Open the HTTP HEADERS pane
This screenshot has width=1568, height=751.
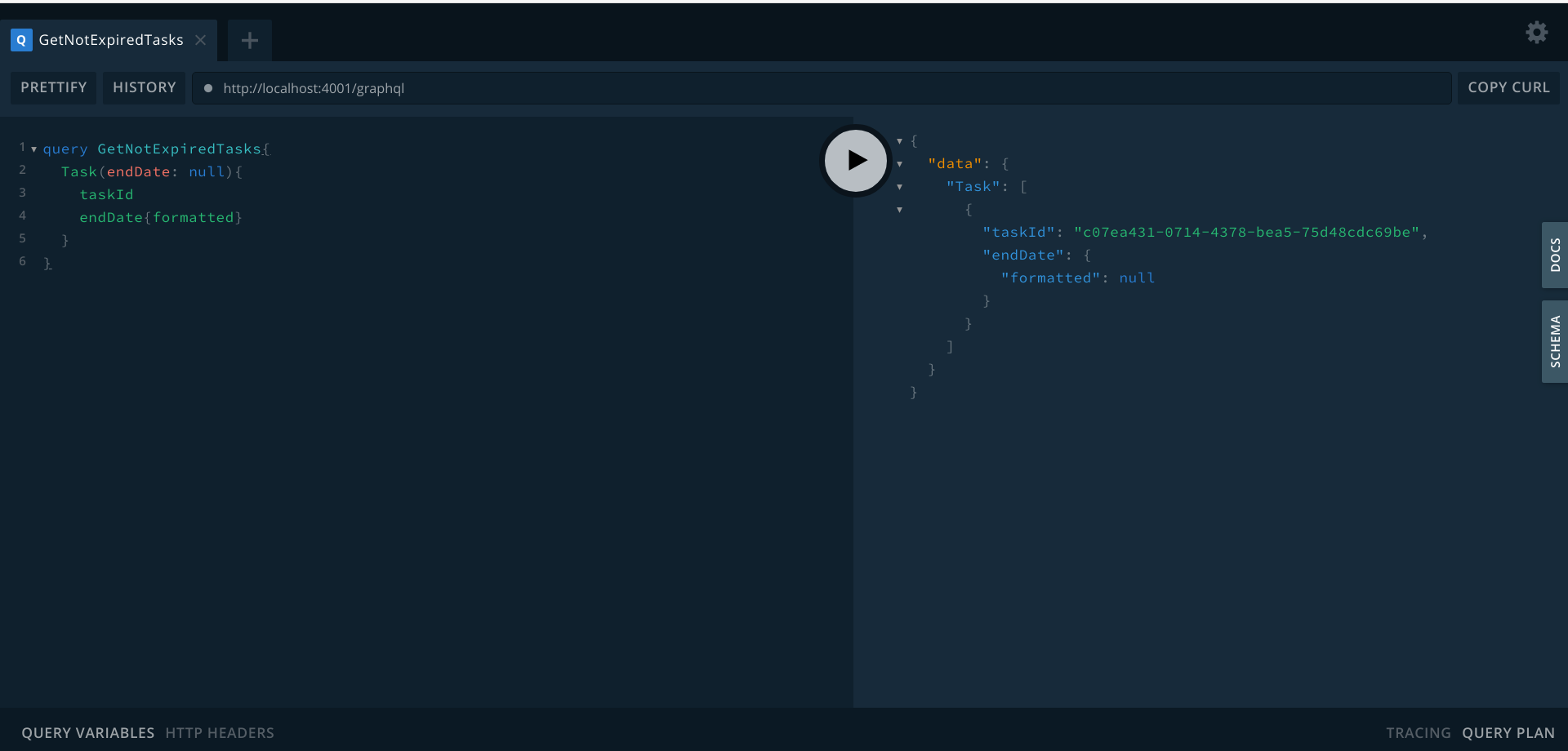(220, 732)
